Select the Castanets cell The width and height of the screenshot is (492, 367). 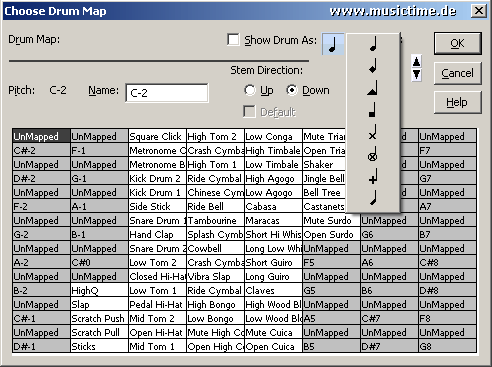point(324,206)
